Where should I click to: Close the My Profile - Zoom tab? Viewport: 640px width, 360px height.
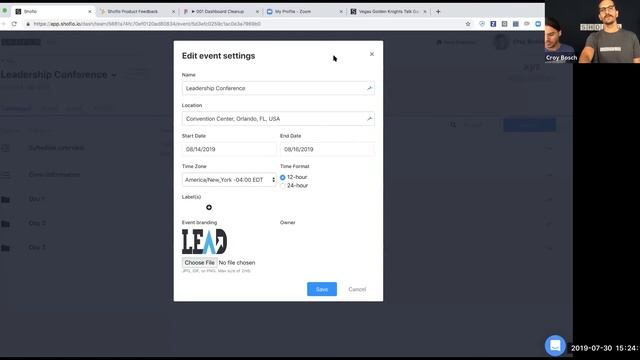[x=341, y=12]
